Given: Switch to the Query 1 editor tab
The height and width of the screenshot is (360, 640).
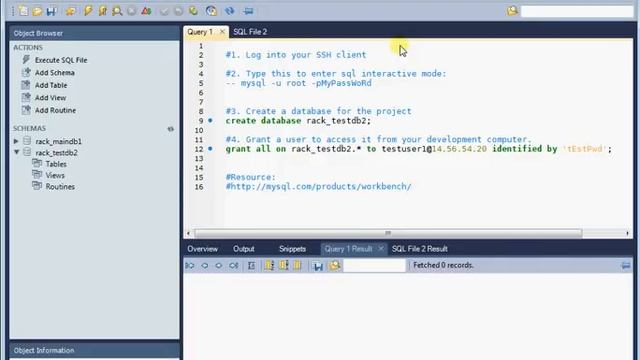Looking at the screenshot, I should (200, 32).
